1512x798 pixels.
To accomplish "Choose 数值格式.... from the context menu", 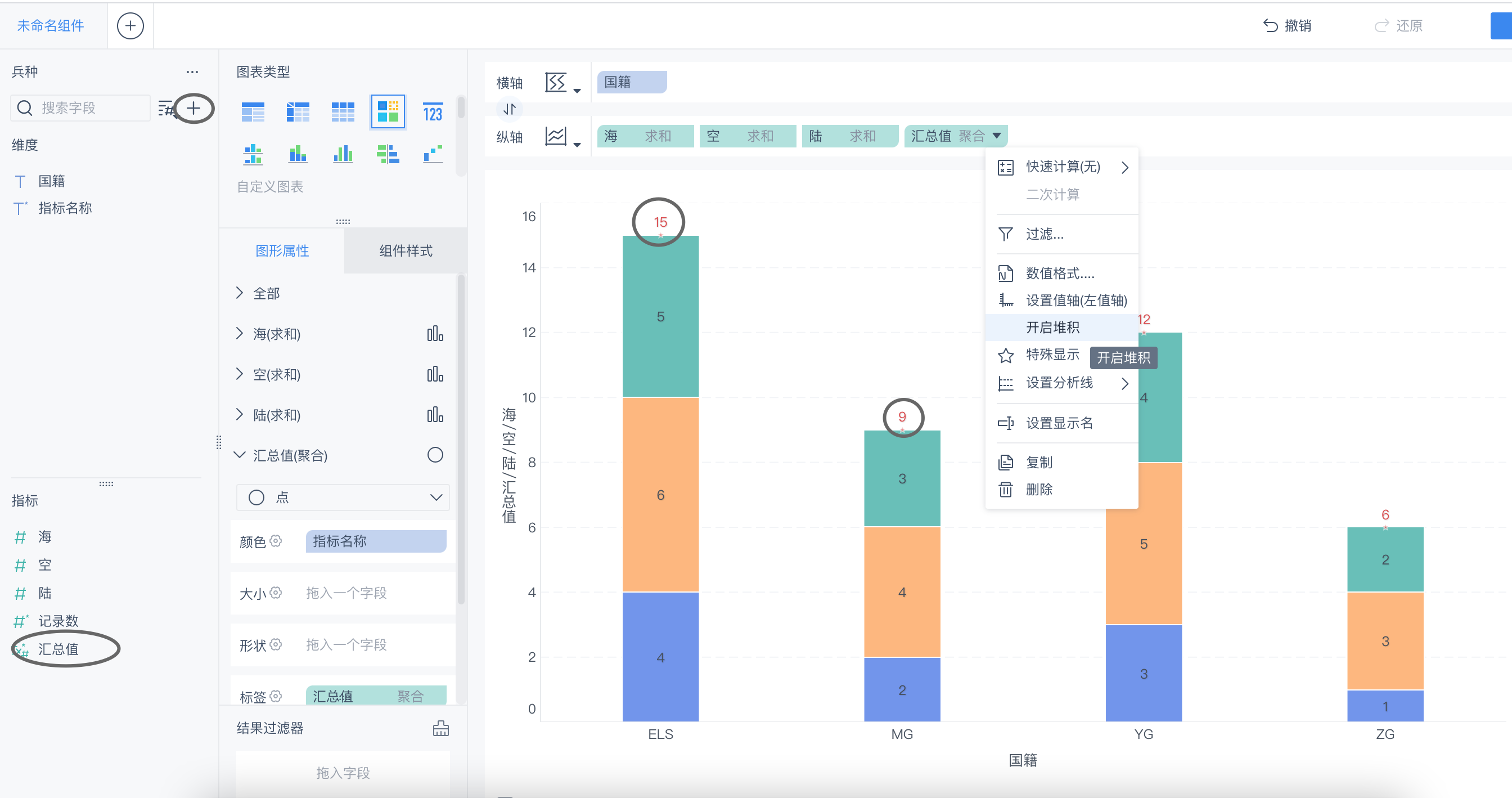I will coord(1061,274).
